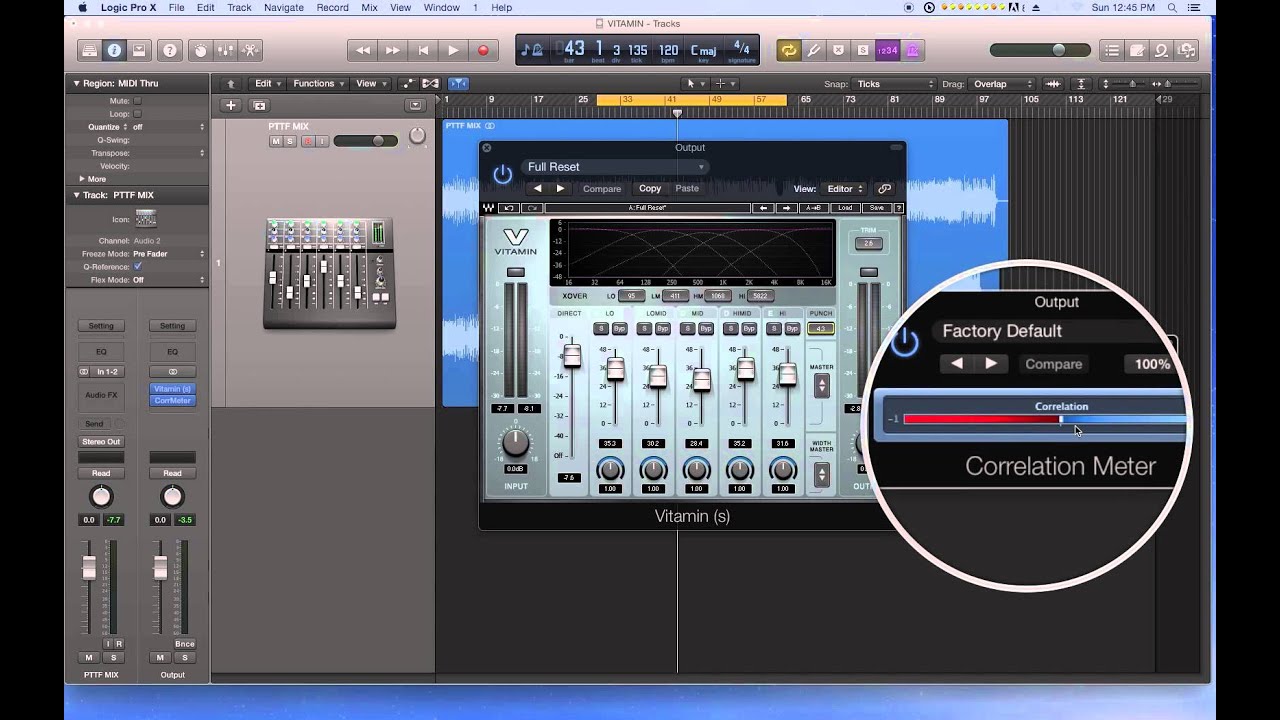
Task: Enable the region Mute checkbox
Action: [x=138, y=101]
